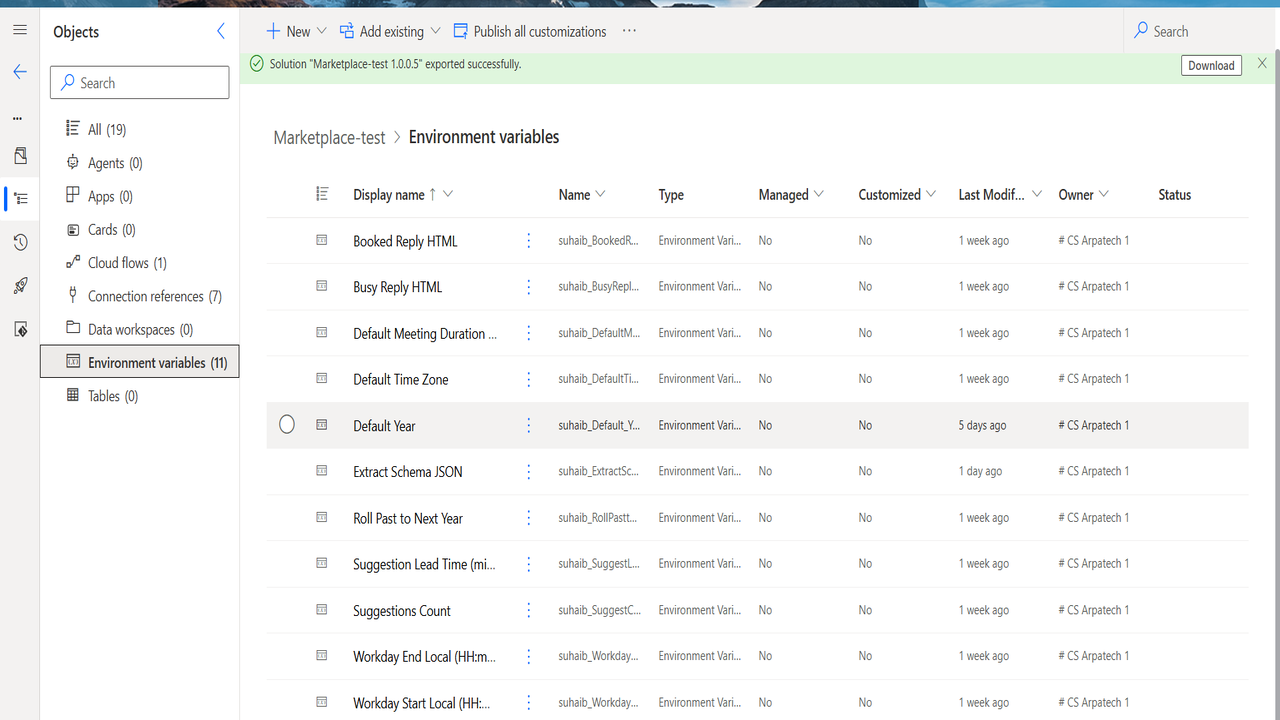Open more actions for Default Year

(x=529, y=425)
